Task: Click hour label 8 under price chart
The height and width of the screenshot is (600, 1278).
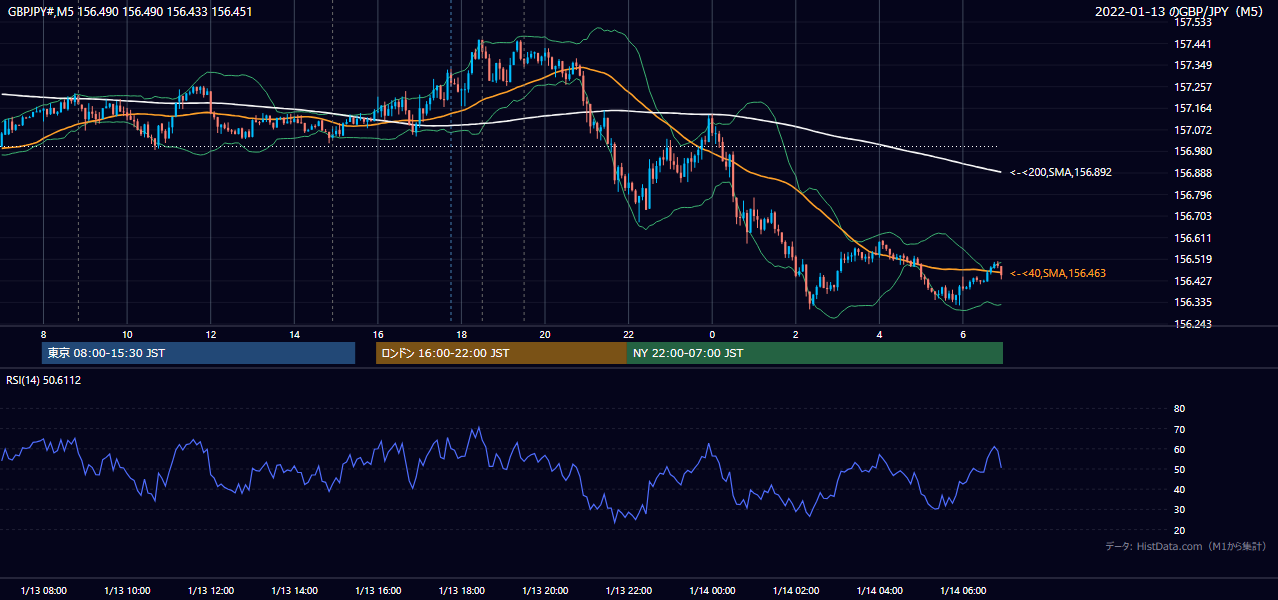Action: pyautogui.click(x=43, y=334)
